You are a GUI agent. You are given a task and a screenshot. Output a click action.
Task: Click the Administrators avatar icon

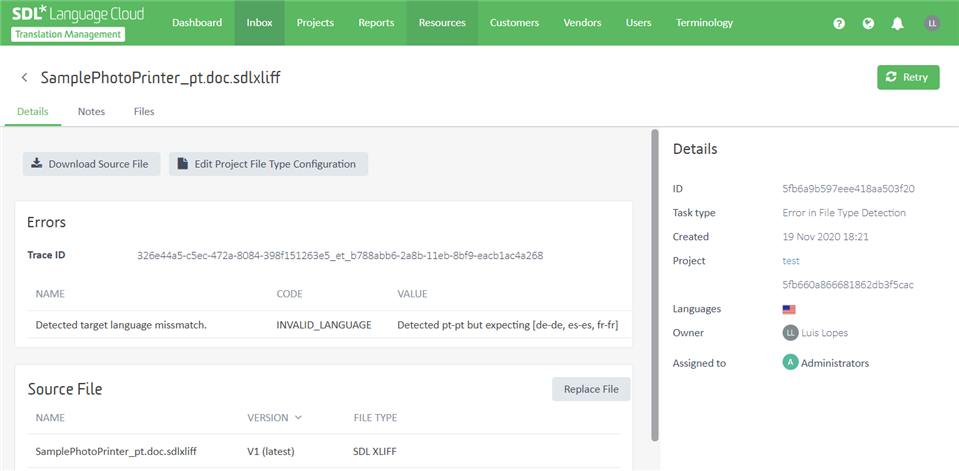pyautogui.click(x=790, y=363)
